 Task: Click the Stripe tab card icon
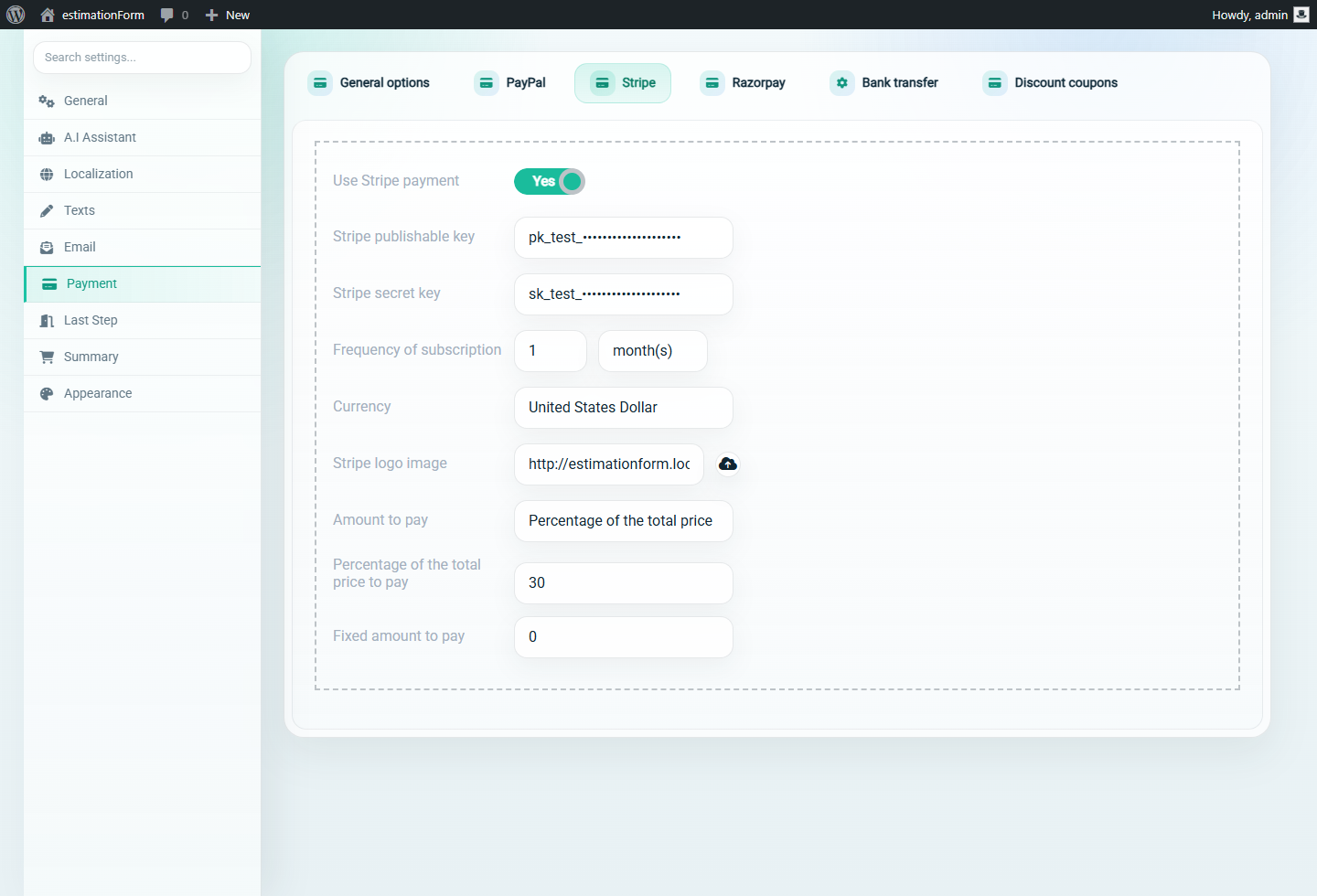coord(602,83)
